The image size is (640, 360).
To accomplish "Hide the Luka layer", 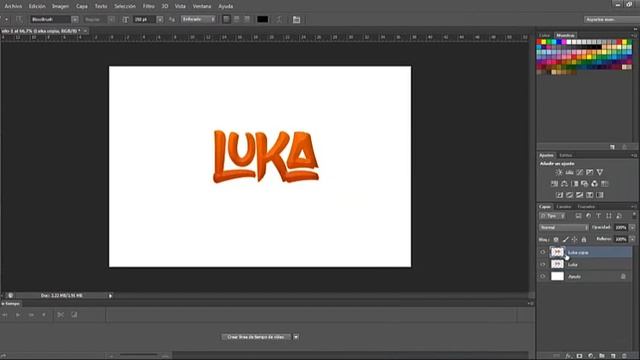I will (x=542, y=264).
